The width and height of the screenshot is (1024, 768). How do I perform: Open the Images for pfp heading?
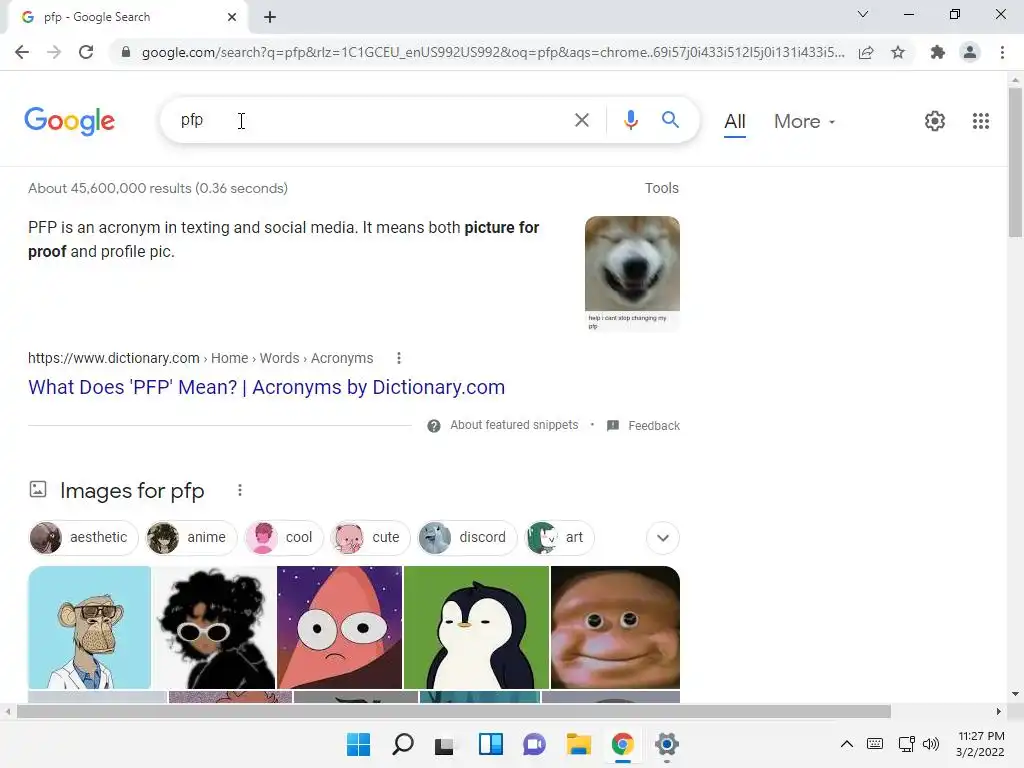pos(132,490)
